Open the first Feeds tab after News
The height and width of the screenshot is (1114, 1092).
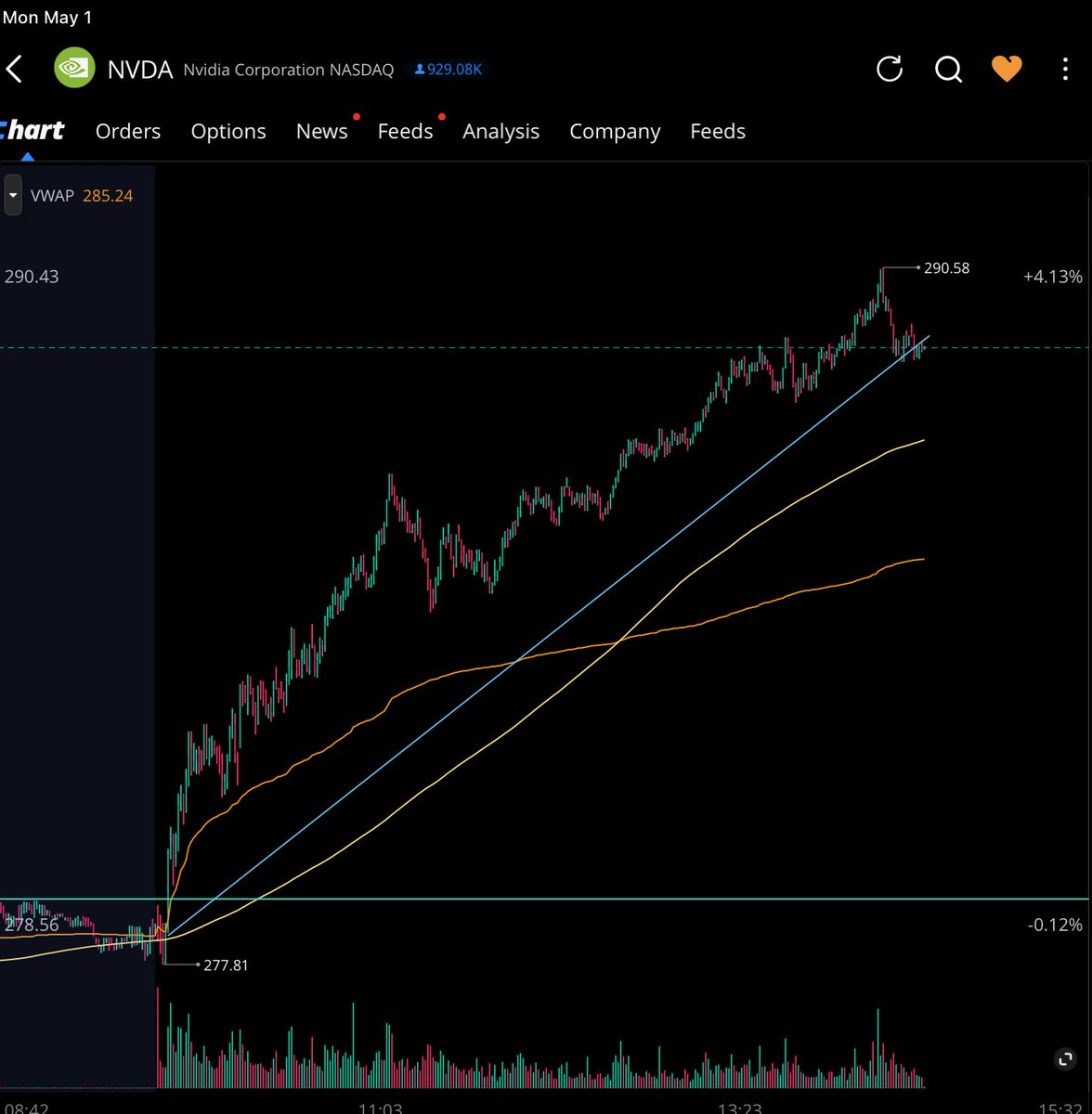tap(406, 132)
